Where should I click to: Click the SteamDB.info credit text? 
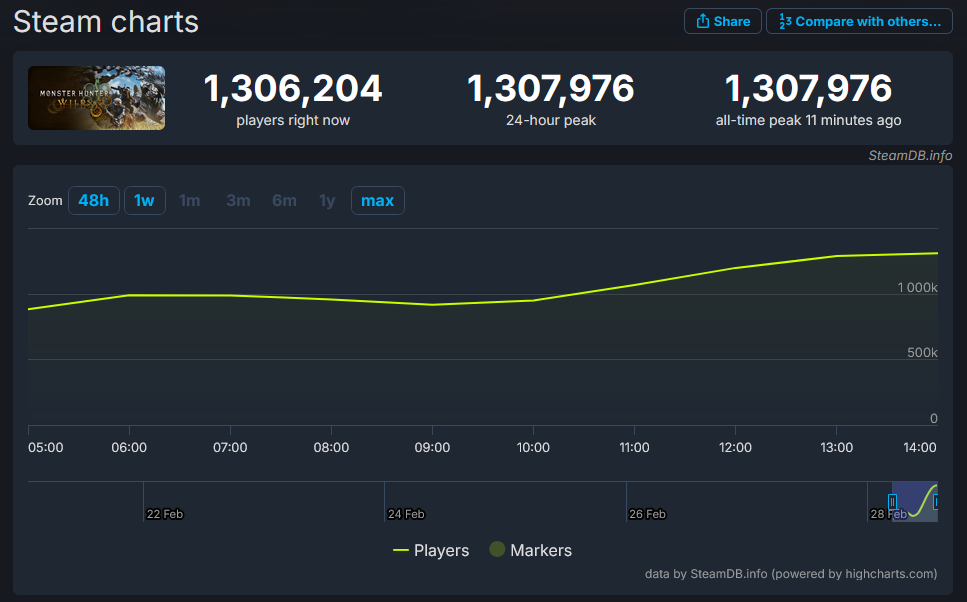pos(910,155)
